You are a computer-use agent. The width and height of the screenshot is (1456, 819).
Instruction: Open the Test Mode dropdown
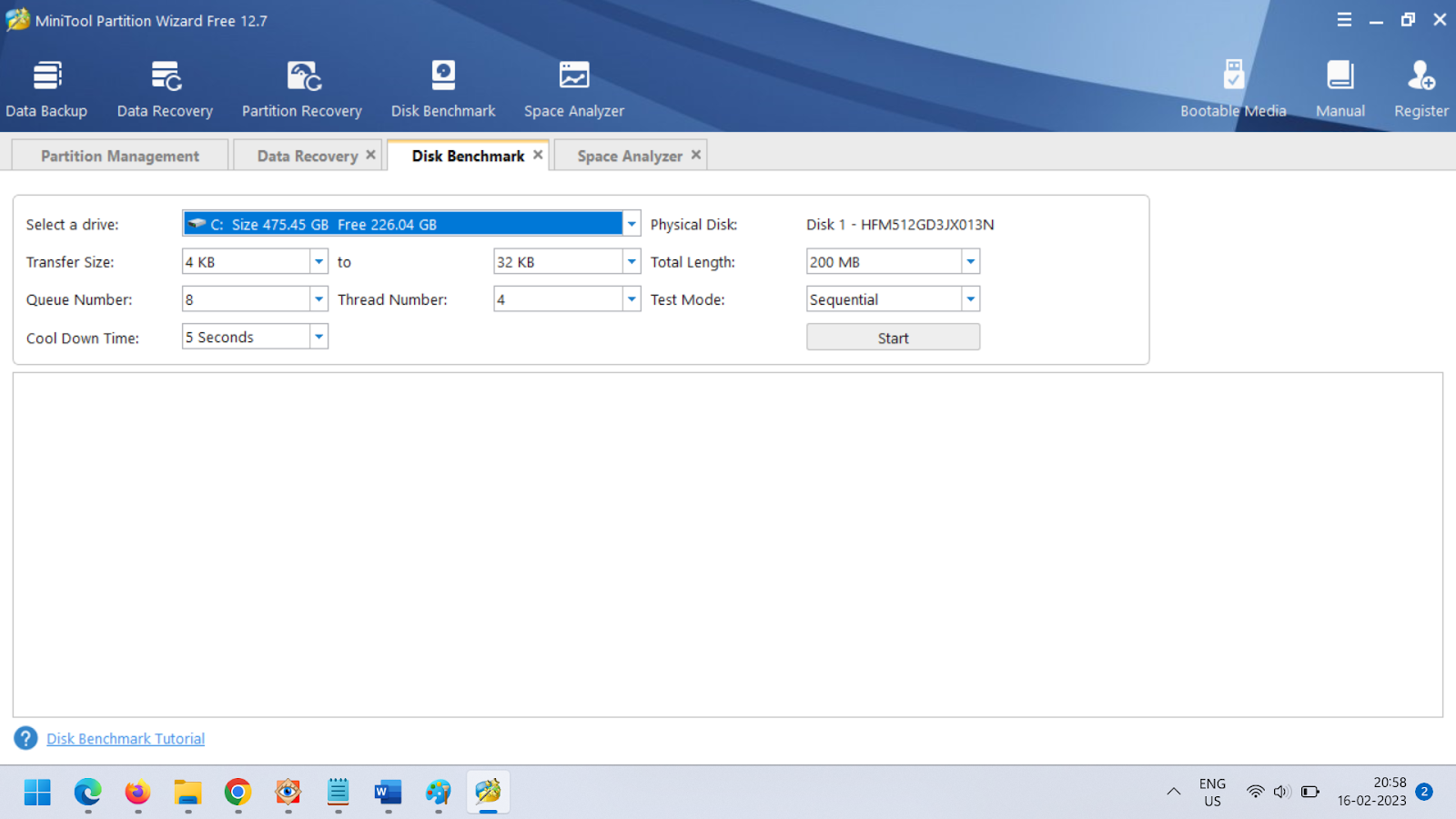(971, 299)
